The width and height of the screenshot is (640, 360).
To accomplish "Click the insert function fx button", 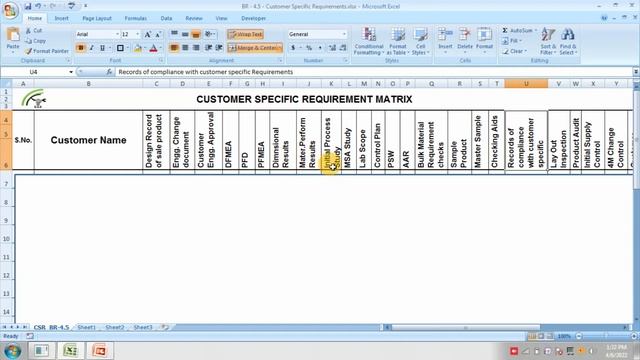I will point(109,72).
